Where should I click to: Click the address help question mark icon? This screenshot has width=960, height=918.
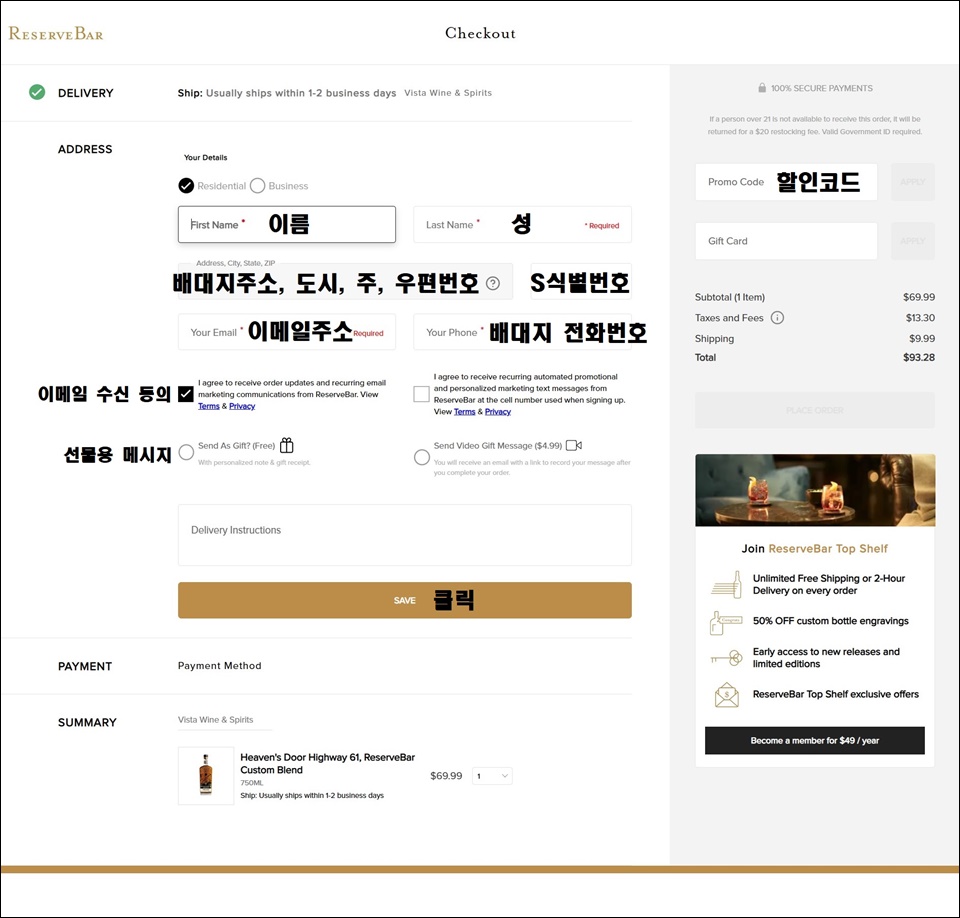pyautogui.click(x=493, y=283)
